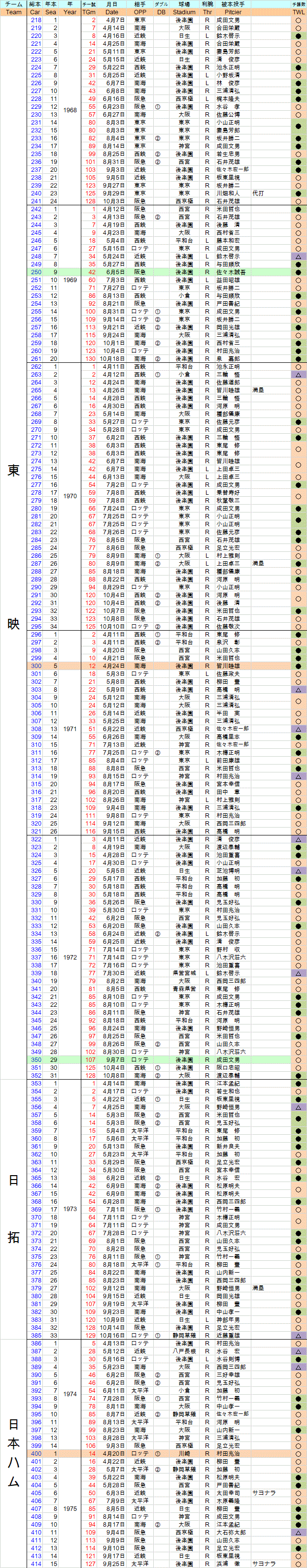Select the 満塁 note in row 379
The height and width of the screenshot is (1568, 307).
(x=258, y=1287)
